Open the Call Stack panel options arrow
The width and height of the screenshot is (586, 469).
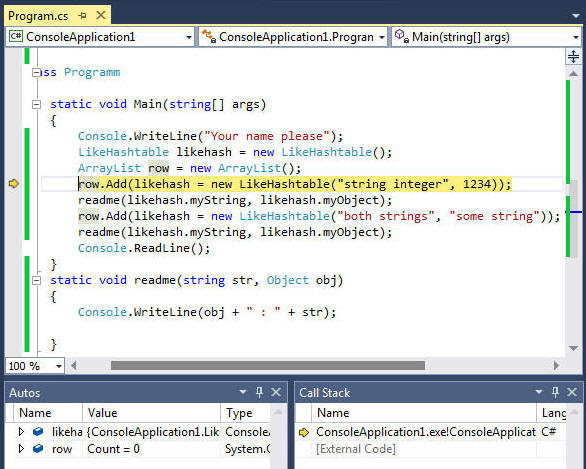[539, 392]
